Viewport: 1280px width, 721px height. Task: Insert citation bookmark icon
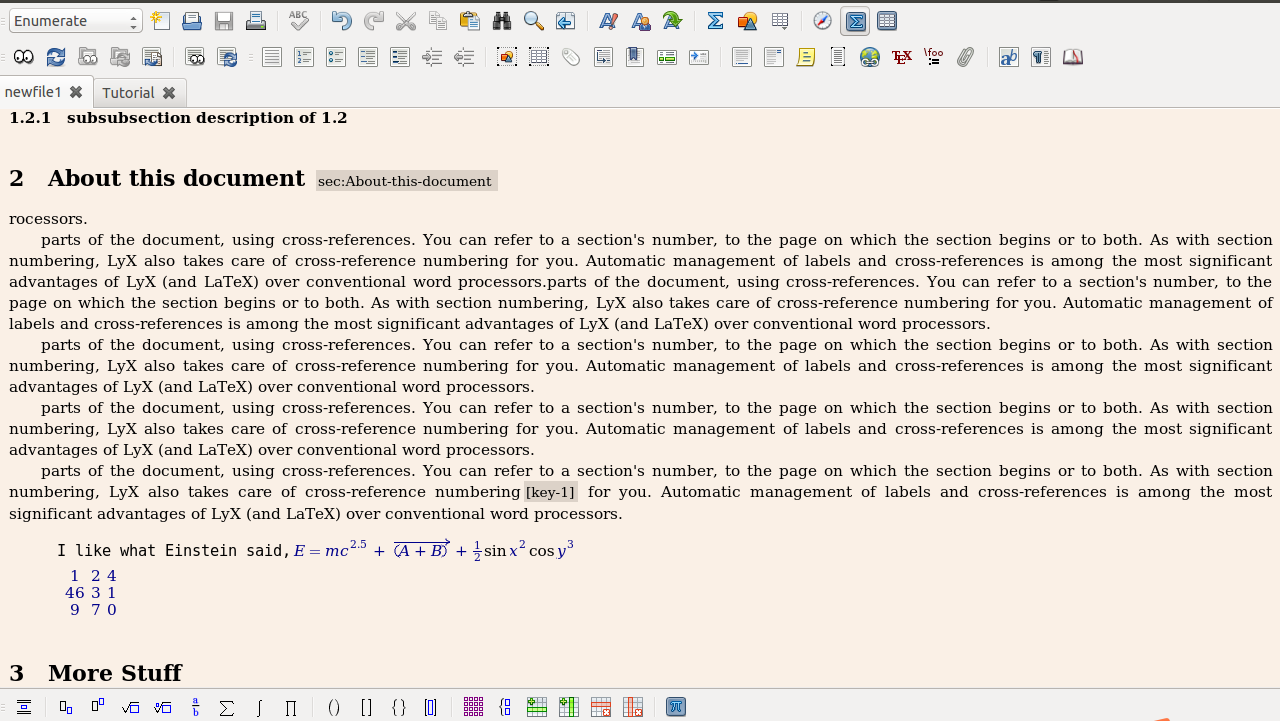click(635, 57)
